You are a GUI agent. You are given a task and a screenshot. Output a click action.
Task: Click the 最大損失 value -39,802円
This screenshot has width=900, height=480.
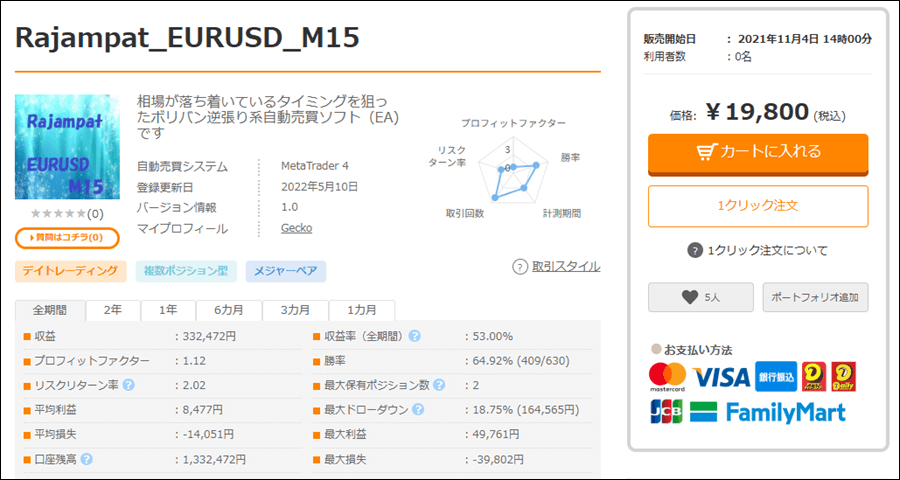pyautogui.click(x=497, y=459)
